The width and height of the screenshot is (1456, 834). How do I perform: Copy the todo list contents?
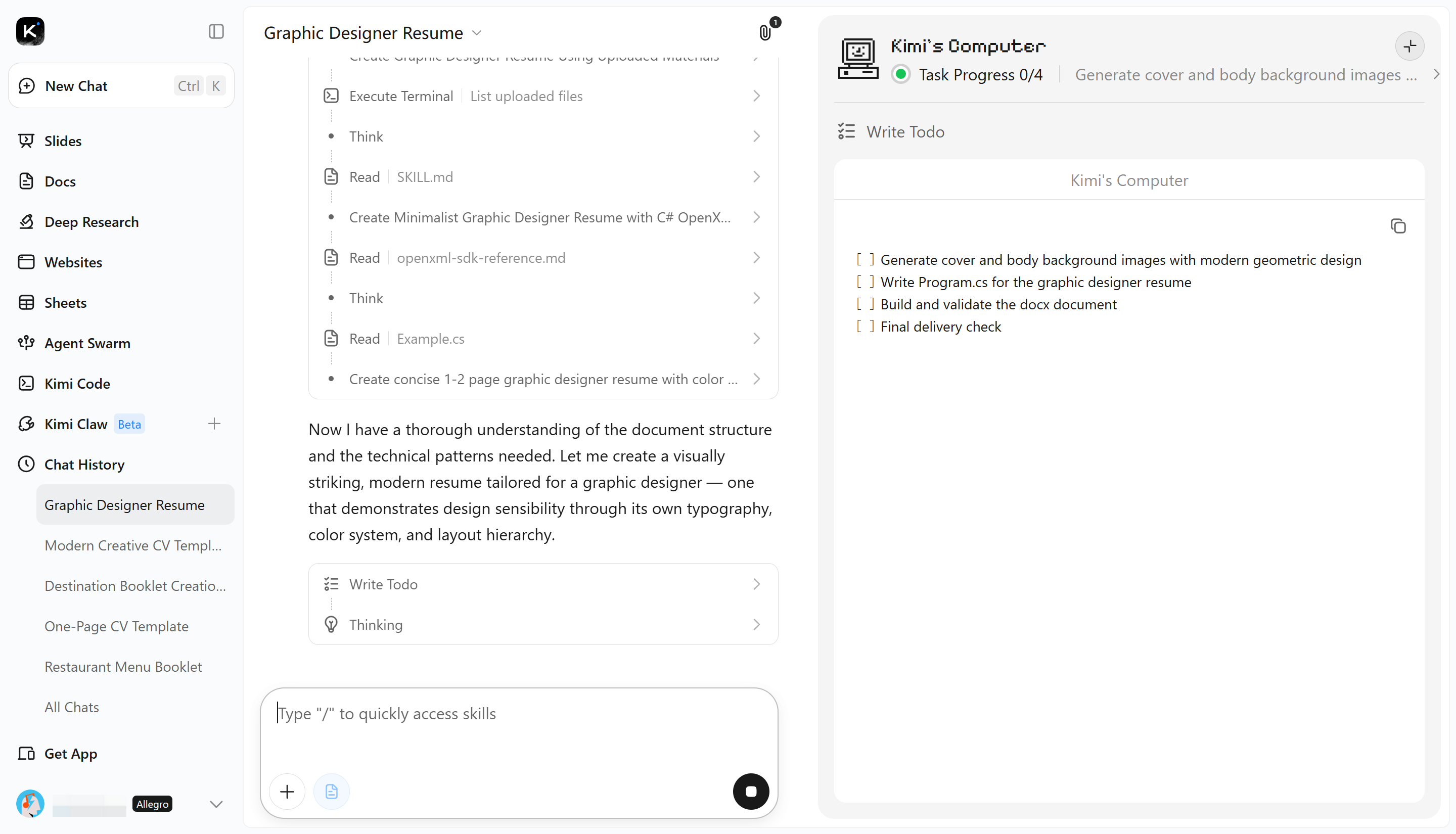click(x=1398, y=226)
